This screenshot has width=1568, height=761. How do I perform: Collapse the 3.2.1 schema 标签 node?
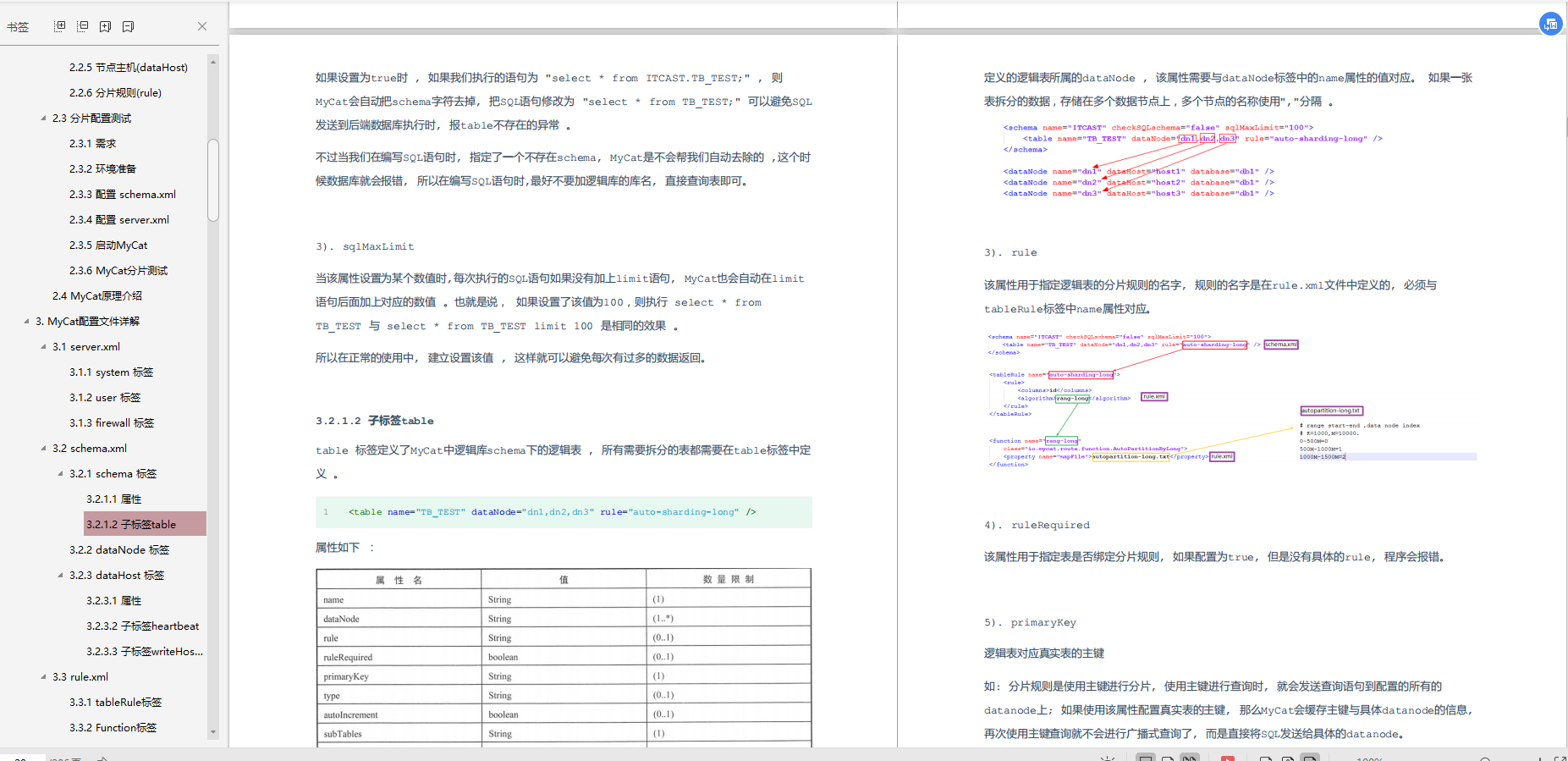[60, 473]
